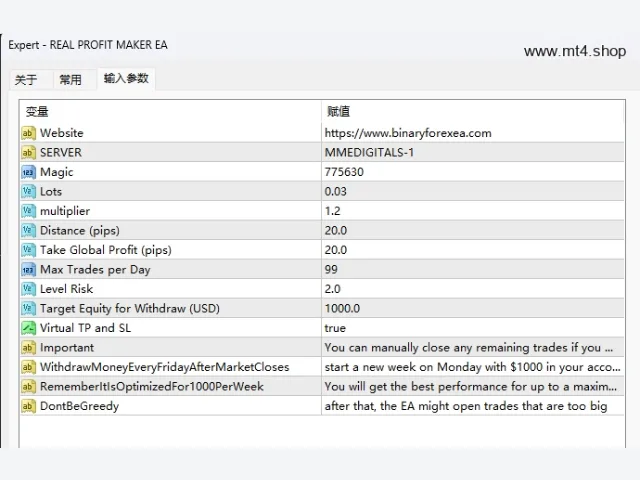
Task: Click the string icon beside Important
Action: (x=28, y=348)
